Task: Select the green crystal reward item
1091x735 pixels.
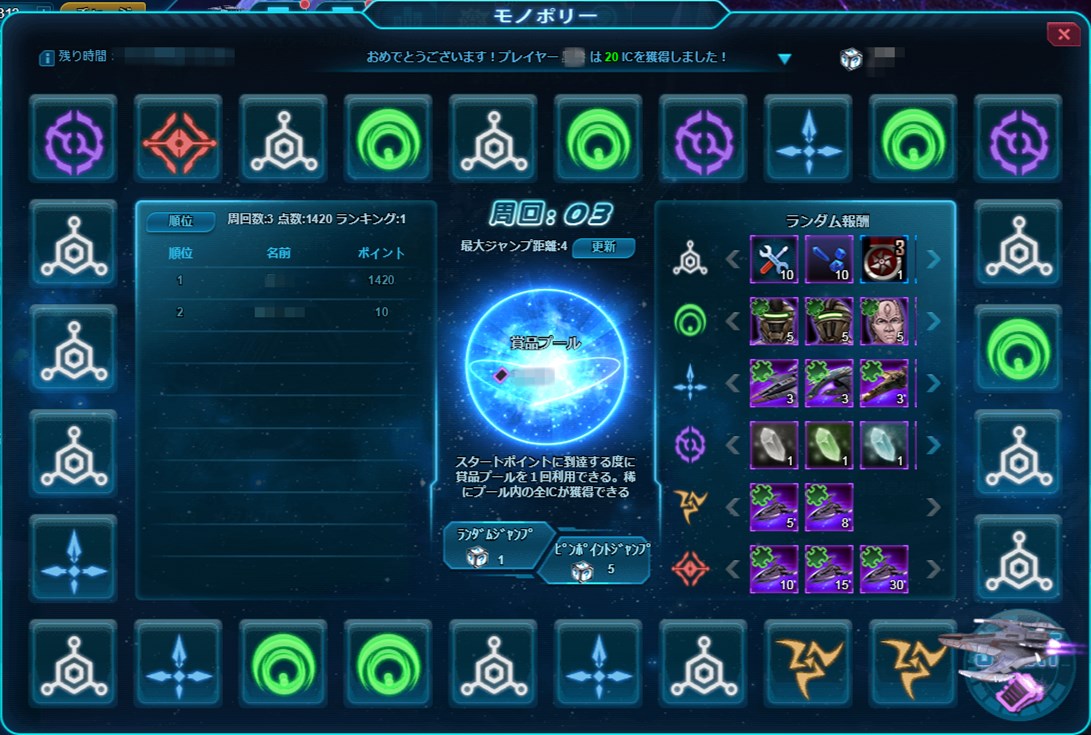Action: [x=829, y=445]
